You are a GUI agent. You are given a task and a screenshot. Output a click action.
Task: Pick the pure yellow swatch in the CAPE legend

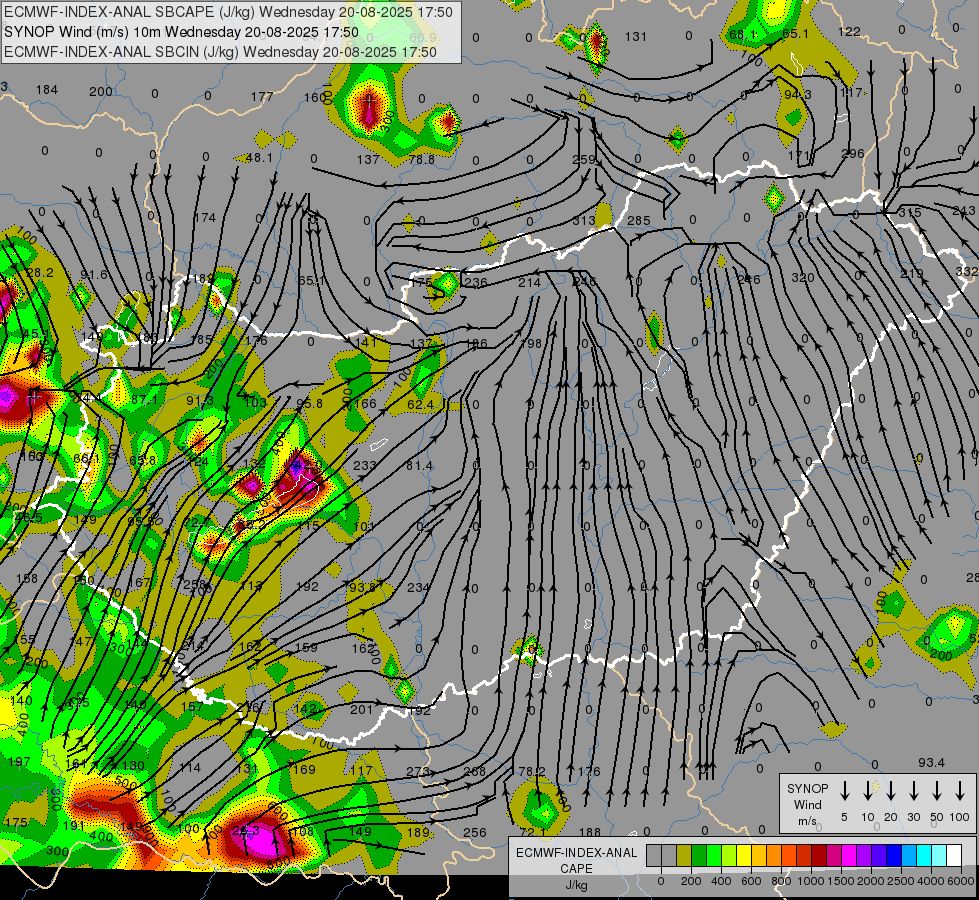[744, 856]
